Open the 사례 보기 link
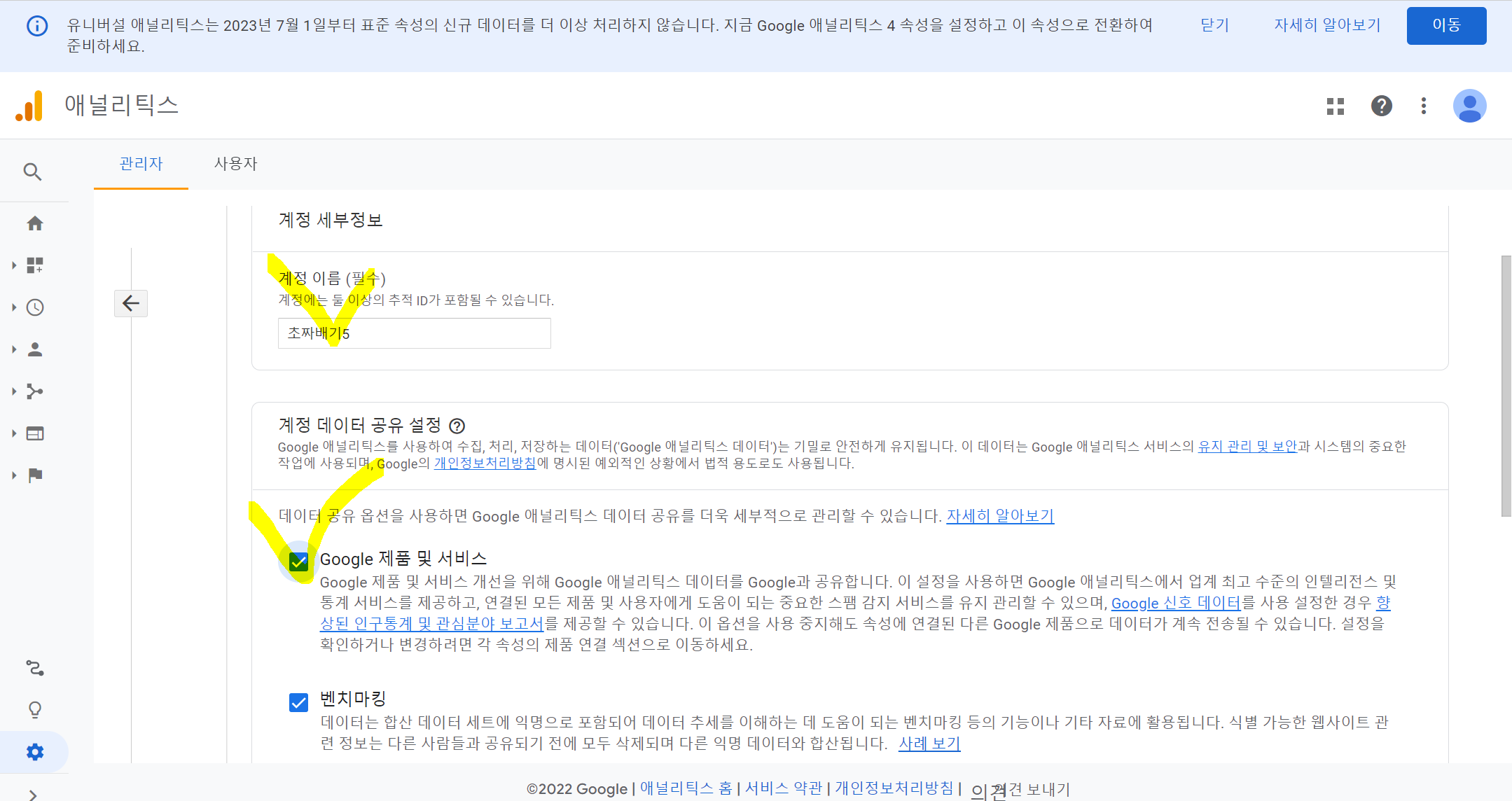 (x=929, y=744)
